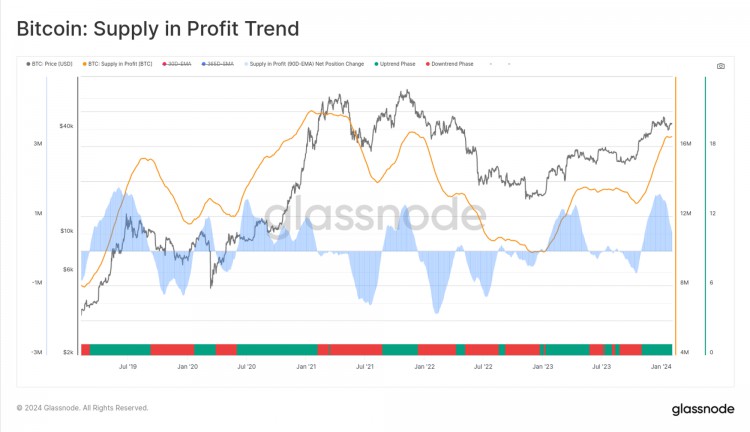Toggle the BTC: Price (USD) legend item
Image resolution: width=750 pixels, height=432 pixels.
pyautogui.click(x=49, y=64)
